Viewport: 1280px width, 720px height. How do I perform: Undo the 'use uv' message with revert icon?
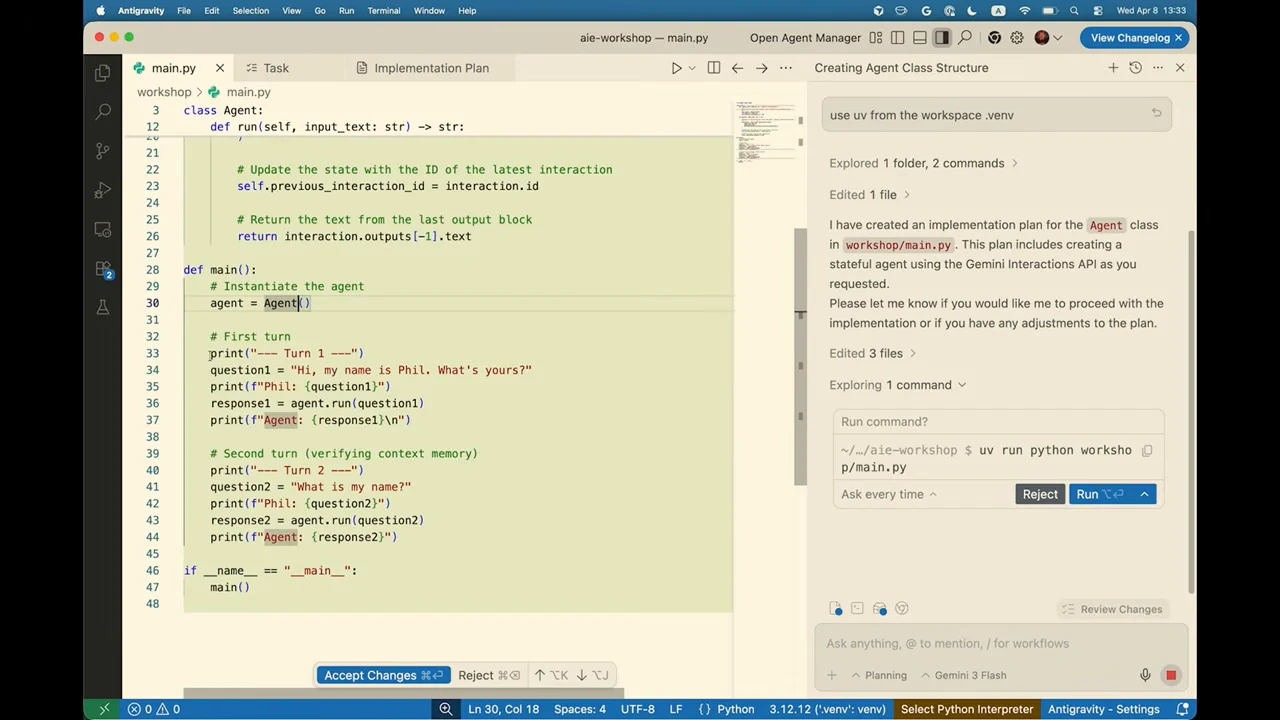click(x=1156, y=113)
